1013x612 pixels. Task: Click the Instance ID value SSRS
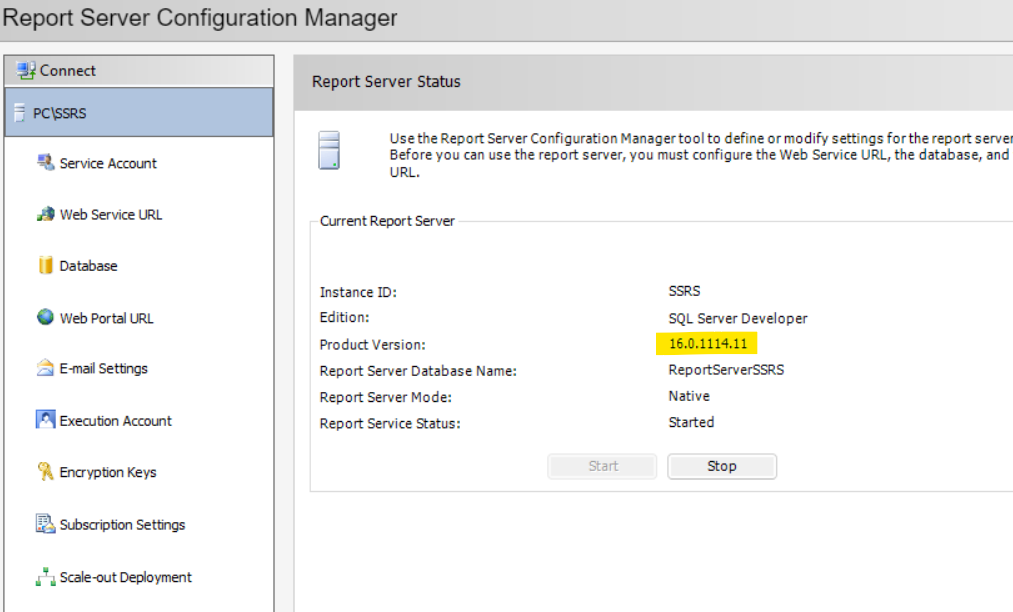tap(684, 291)
